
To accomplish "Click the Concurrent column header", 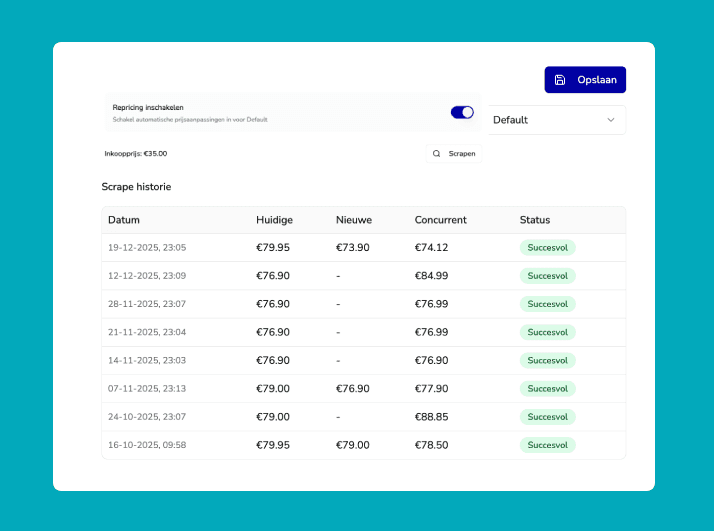I will tap(440, 220).
